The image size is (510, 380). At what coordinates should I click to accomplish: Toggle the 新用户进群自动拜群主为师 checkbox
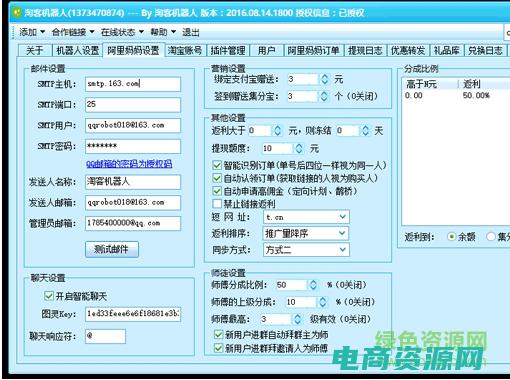pyautogui.click(x=218, y=334)
